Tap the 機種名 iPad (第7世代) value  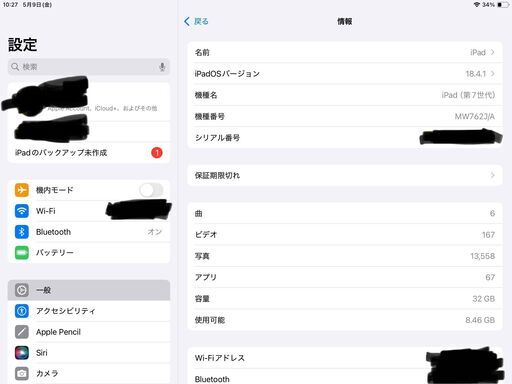point(468,95)
